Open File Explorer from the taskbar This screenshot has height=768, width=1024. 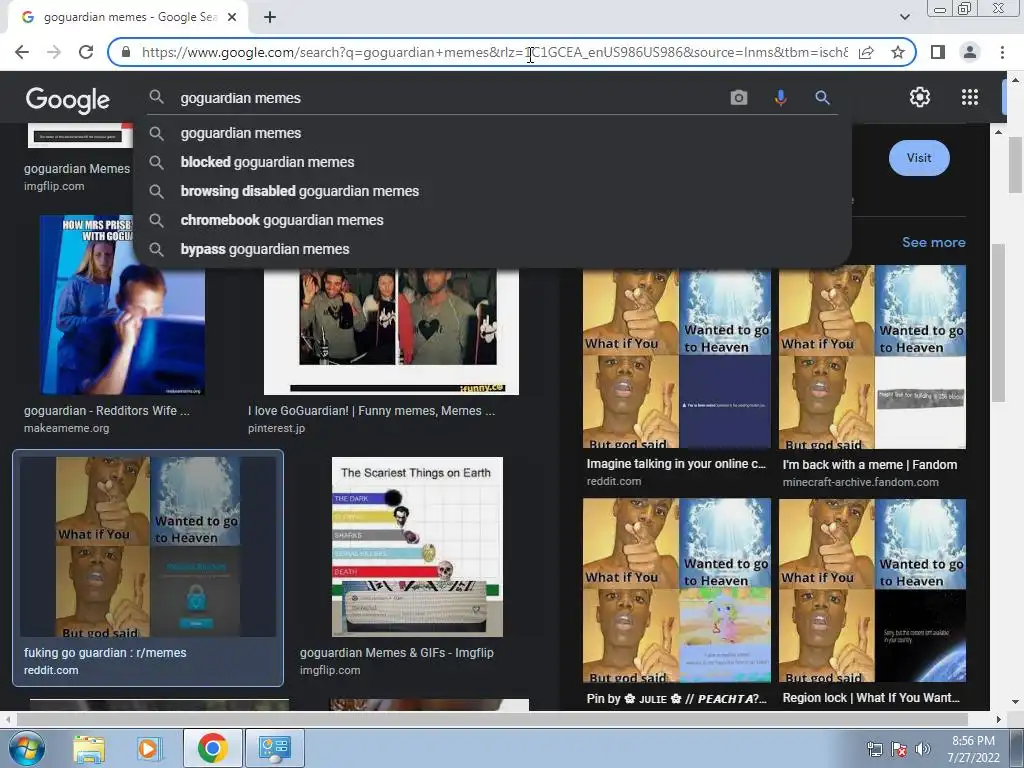(x=89, y=748)
